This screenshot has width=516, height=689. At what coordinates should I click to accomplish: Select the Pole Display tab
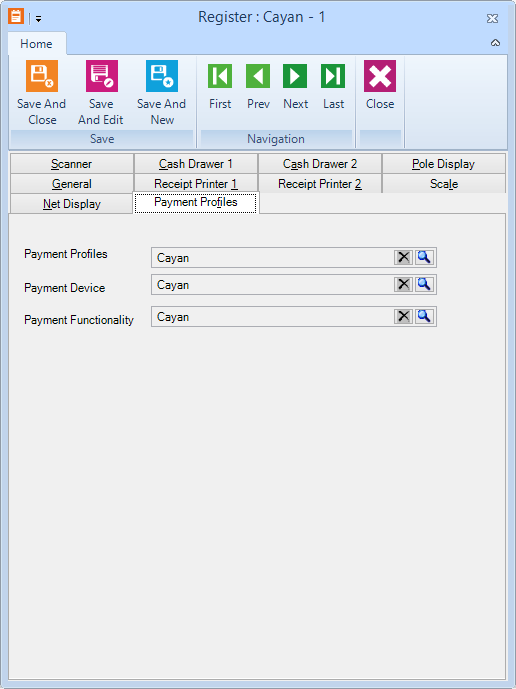click(x=444, y=164)
